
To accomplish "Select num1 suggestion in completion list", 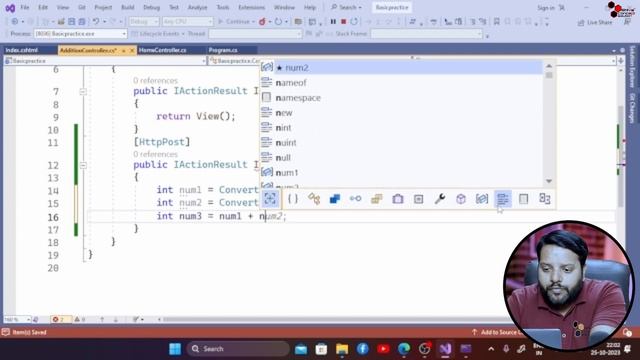I will point(402,173).
